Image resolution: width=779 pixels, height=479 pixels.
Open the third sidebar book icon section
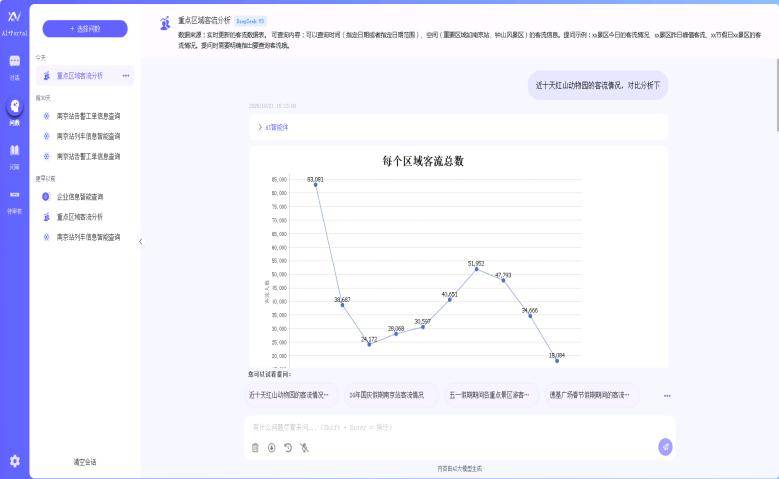tap(14, 154)
